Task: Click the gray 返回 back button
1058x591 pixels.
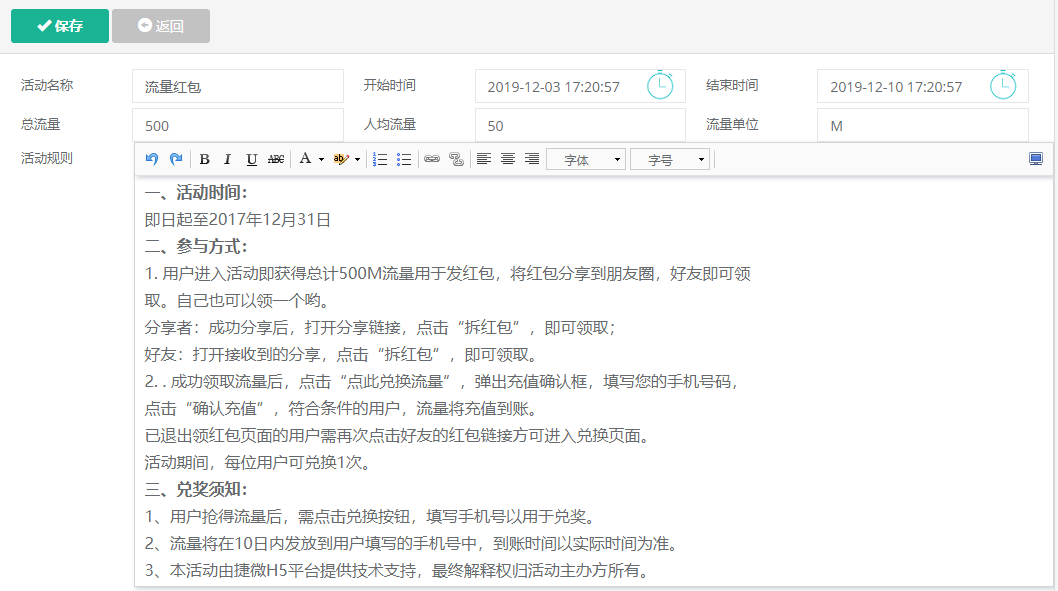Action: point(161,26)
